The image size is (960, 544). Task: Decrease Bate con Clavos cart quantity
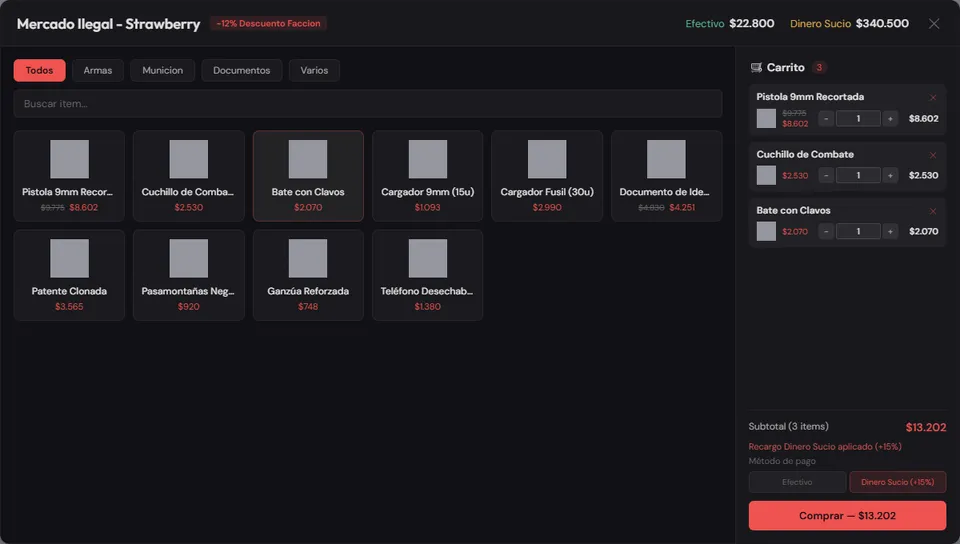(x=826, y=231)
